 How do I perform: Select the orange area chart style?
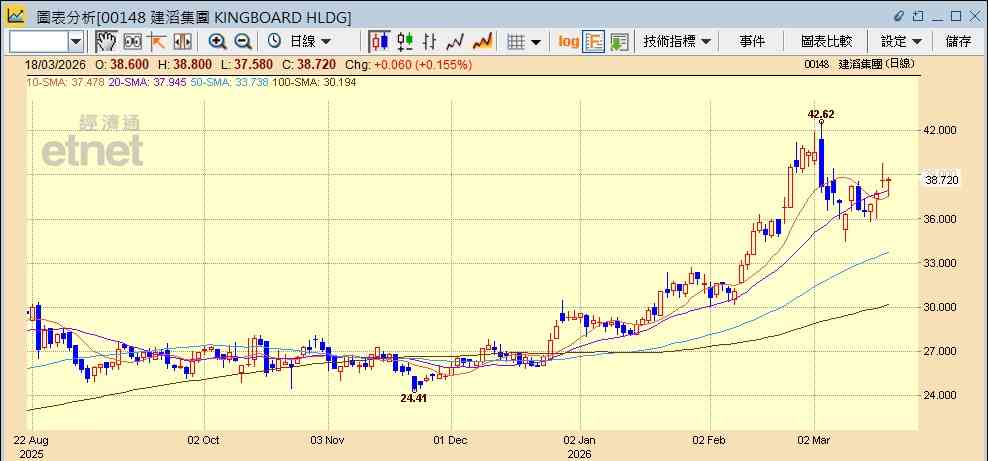pyautogui.click(x=482, y=42)
